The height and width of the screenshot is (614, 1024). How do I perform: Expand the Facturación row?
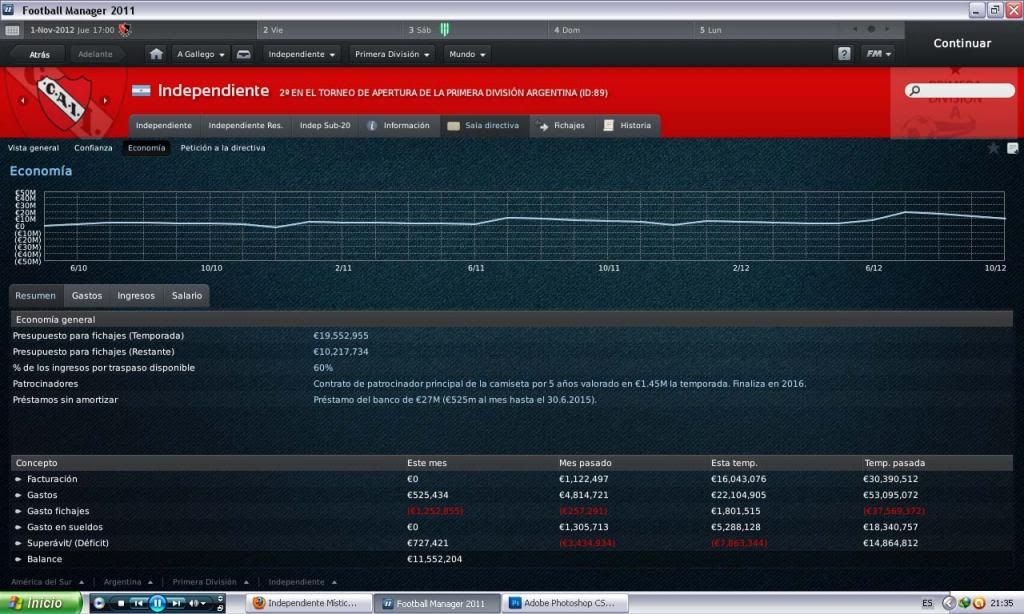point(18,479)
